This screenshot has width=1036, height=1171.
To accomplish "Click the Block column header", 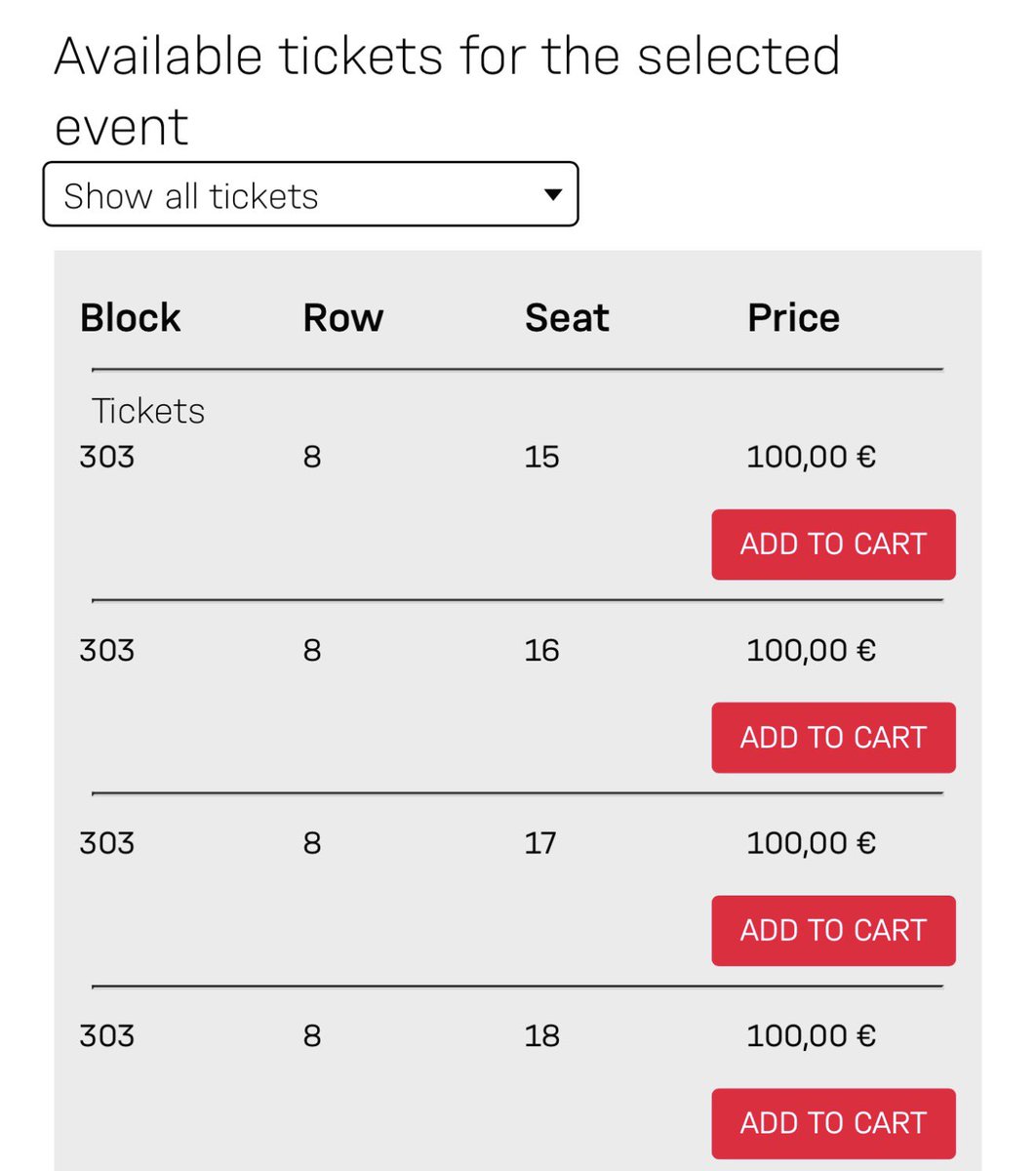I will [130, 318].
